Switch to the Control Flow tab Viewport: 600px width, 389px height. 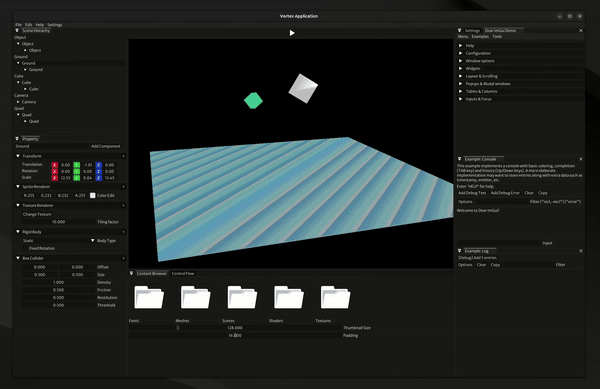(x=183, y=273)
